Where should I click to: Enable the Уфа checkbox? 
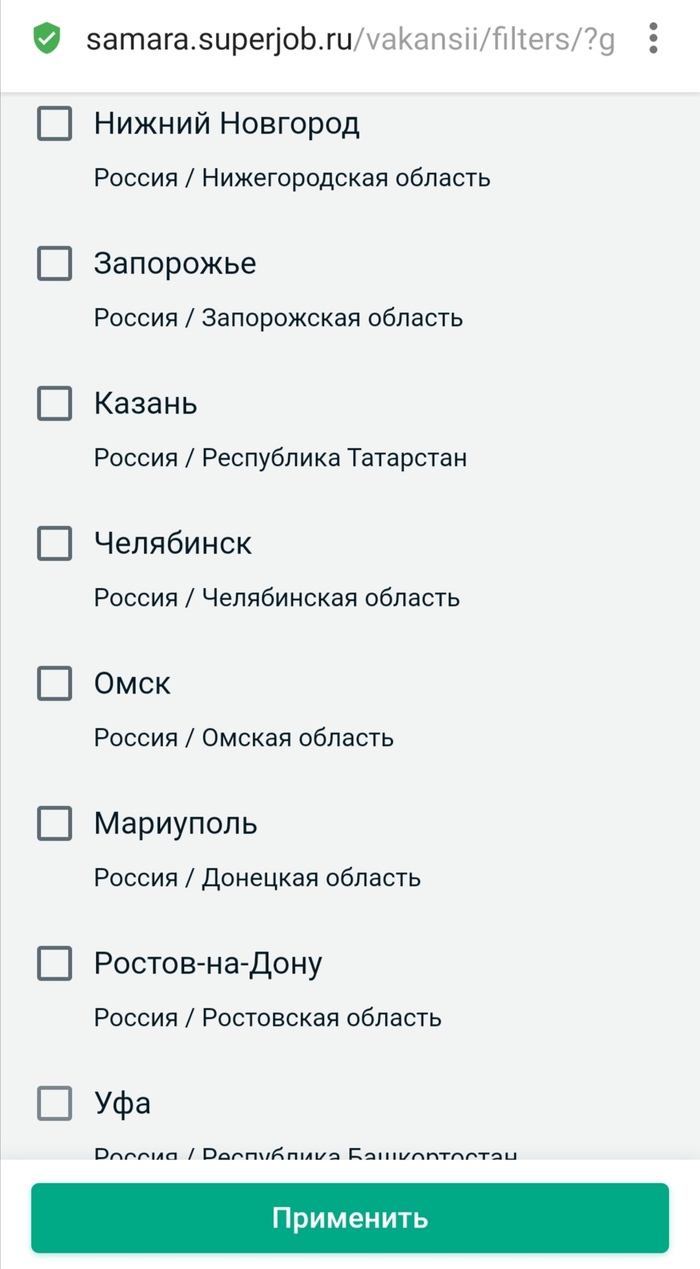54,1104
